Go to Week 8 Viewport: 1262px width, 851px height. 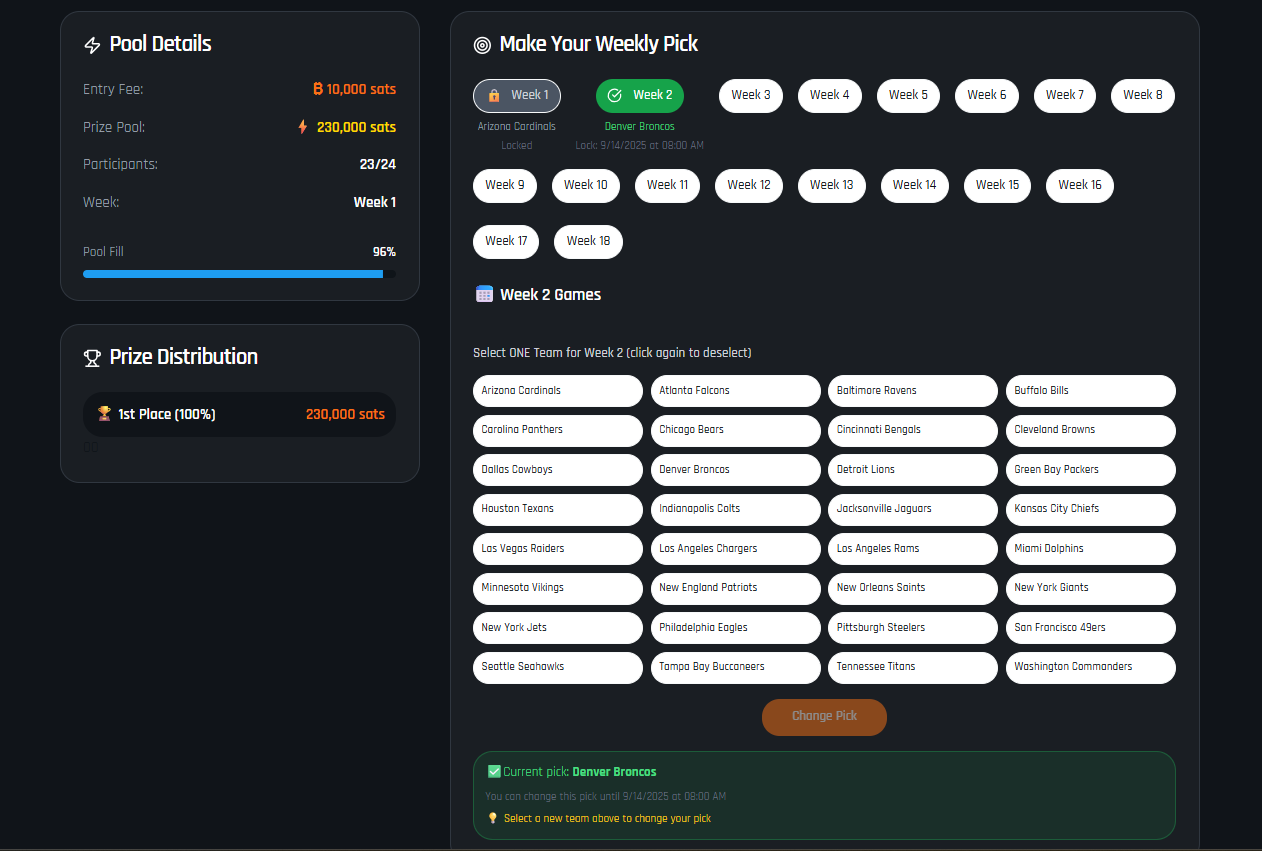click(1143, 95)
